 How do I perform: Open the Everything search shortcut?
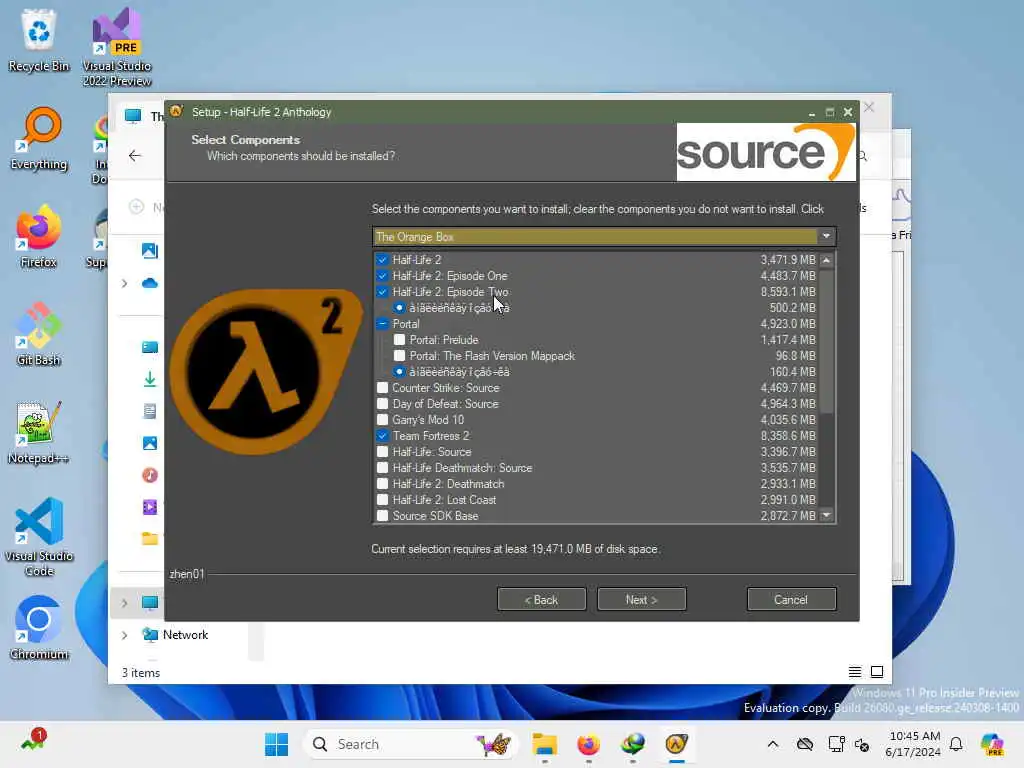coord(39,138)
